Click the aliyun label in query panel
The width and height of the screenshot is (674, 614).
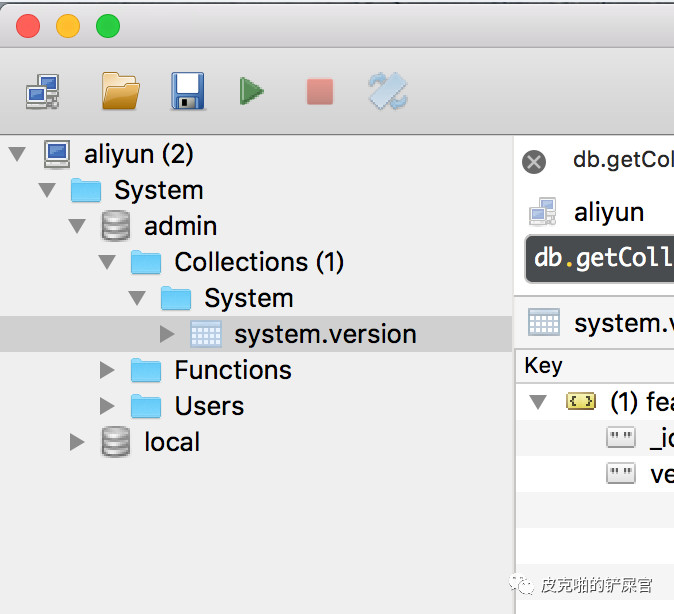coord(609,212)
